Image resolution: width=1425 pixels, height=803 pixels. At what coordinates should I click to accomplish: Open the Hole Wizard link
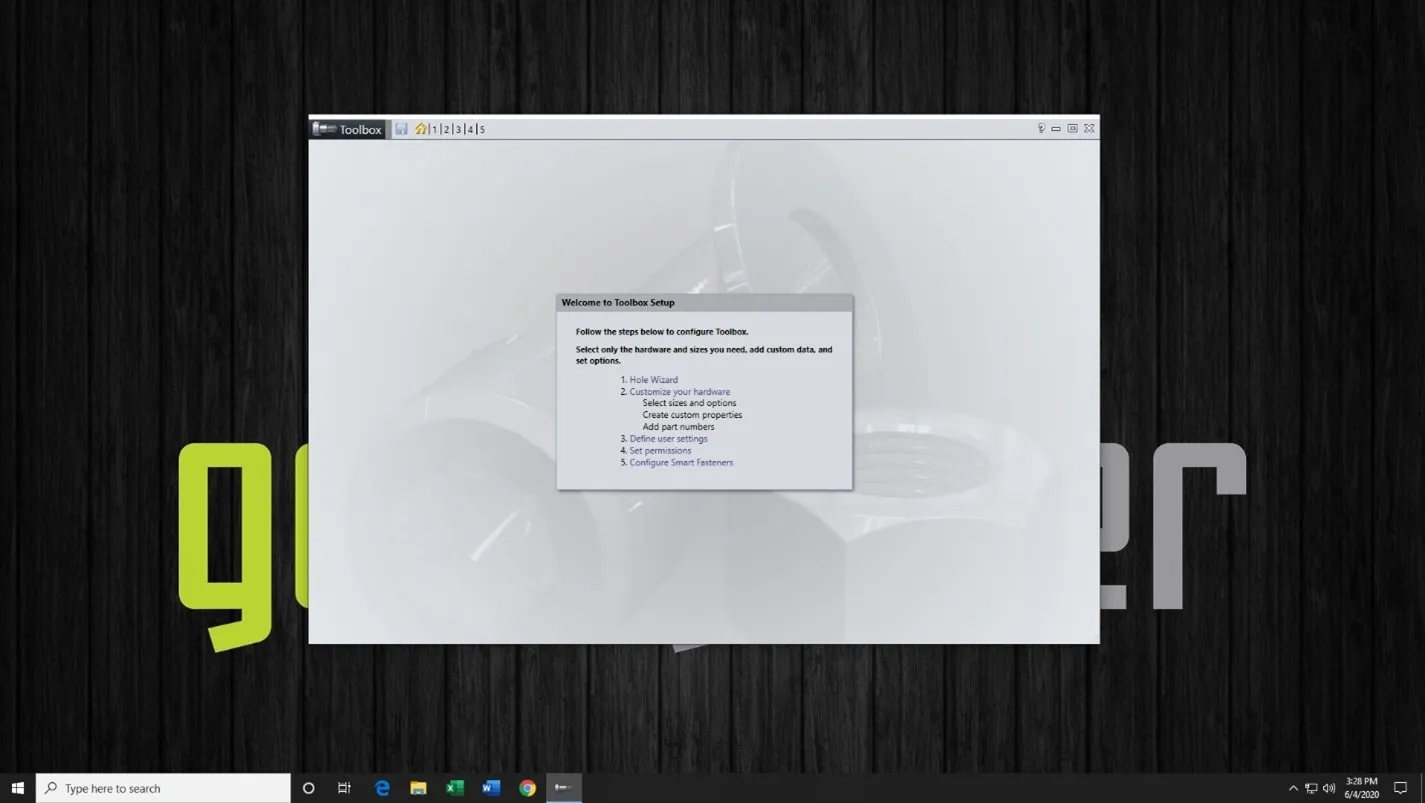(654, 380)
